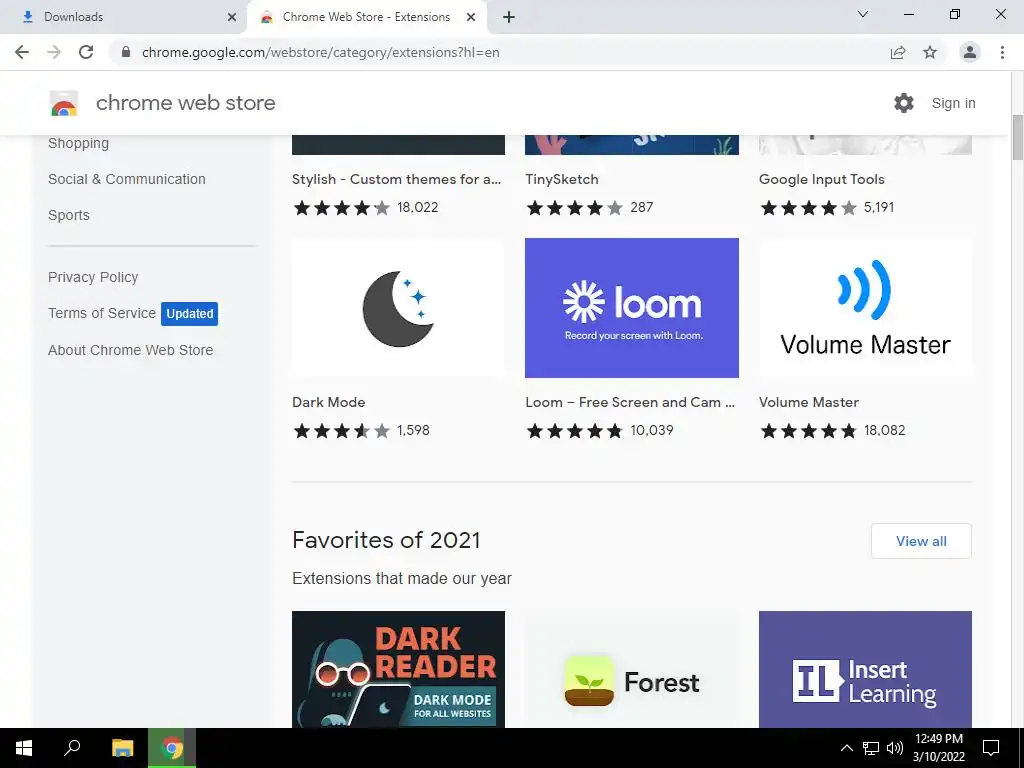The height and width of the screenshot is (768, 1024).
Task: Click TinySketch star rating 287
Action: 590,208
